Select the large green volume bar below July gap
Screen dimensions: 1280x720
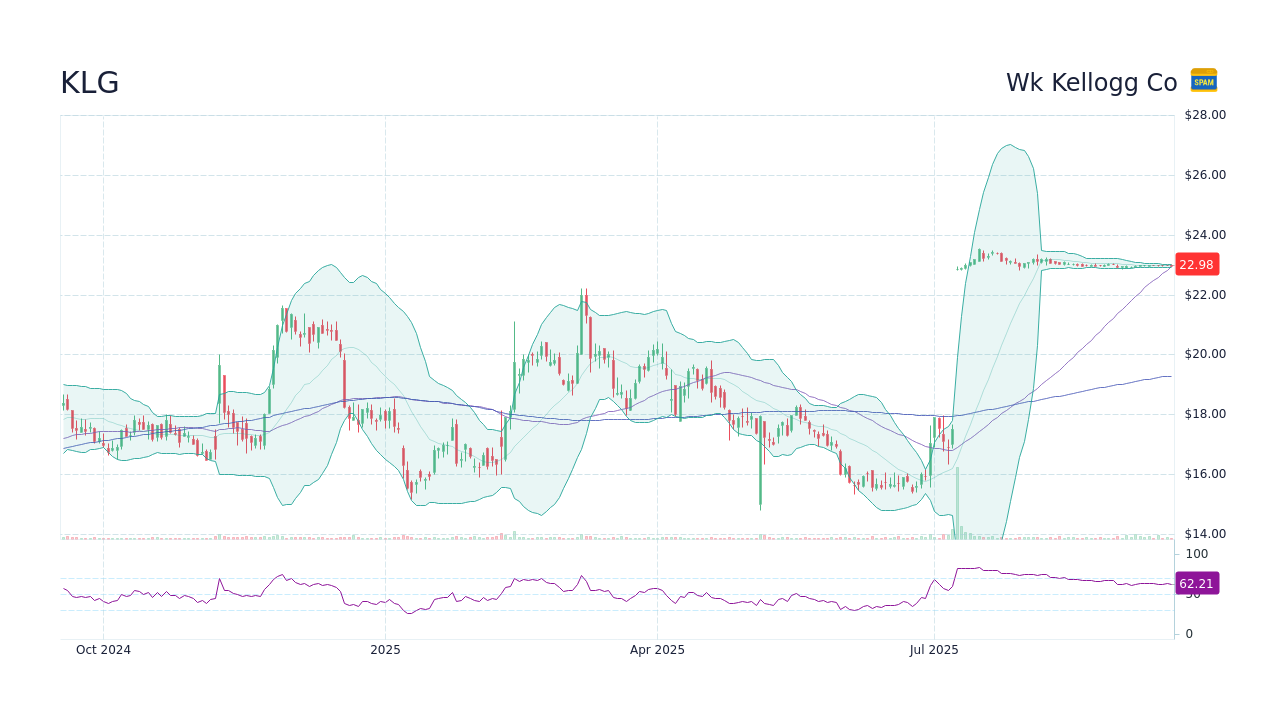pyautogui.click(x=957, y=500)
